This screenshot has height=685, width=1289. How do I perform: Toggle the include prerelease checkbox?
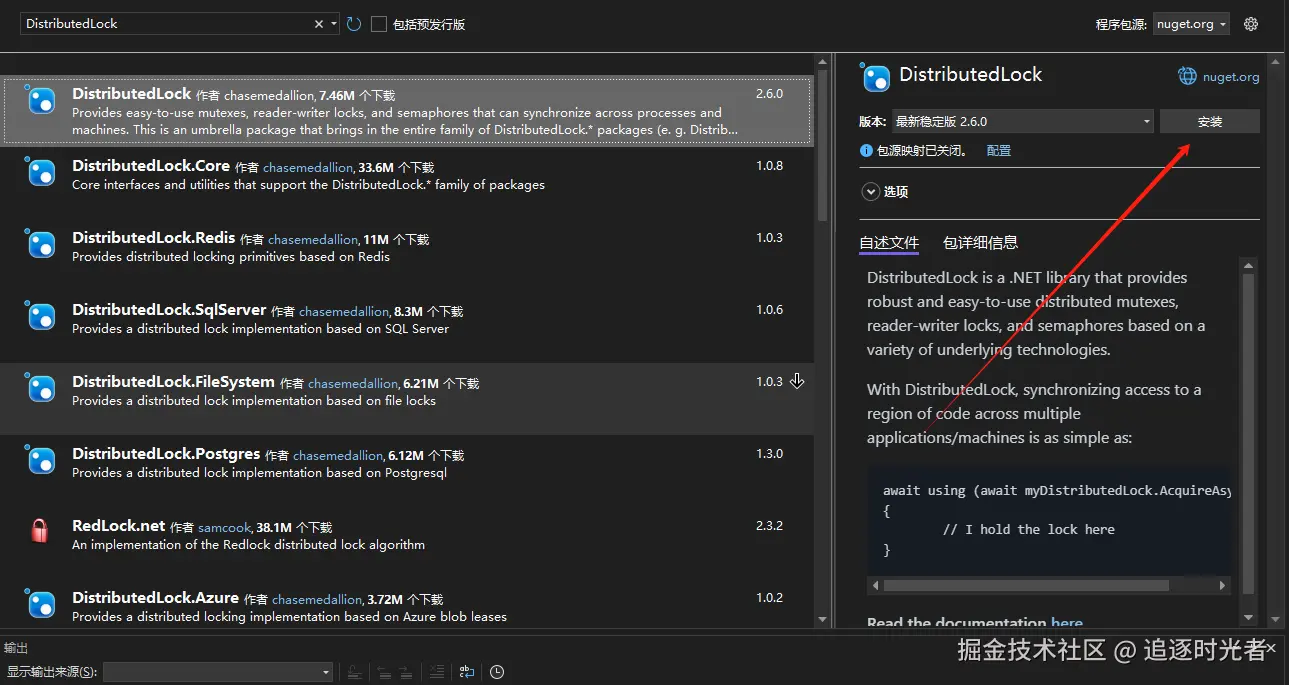click(x=379, y=24)
